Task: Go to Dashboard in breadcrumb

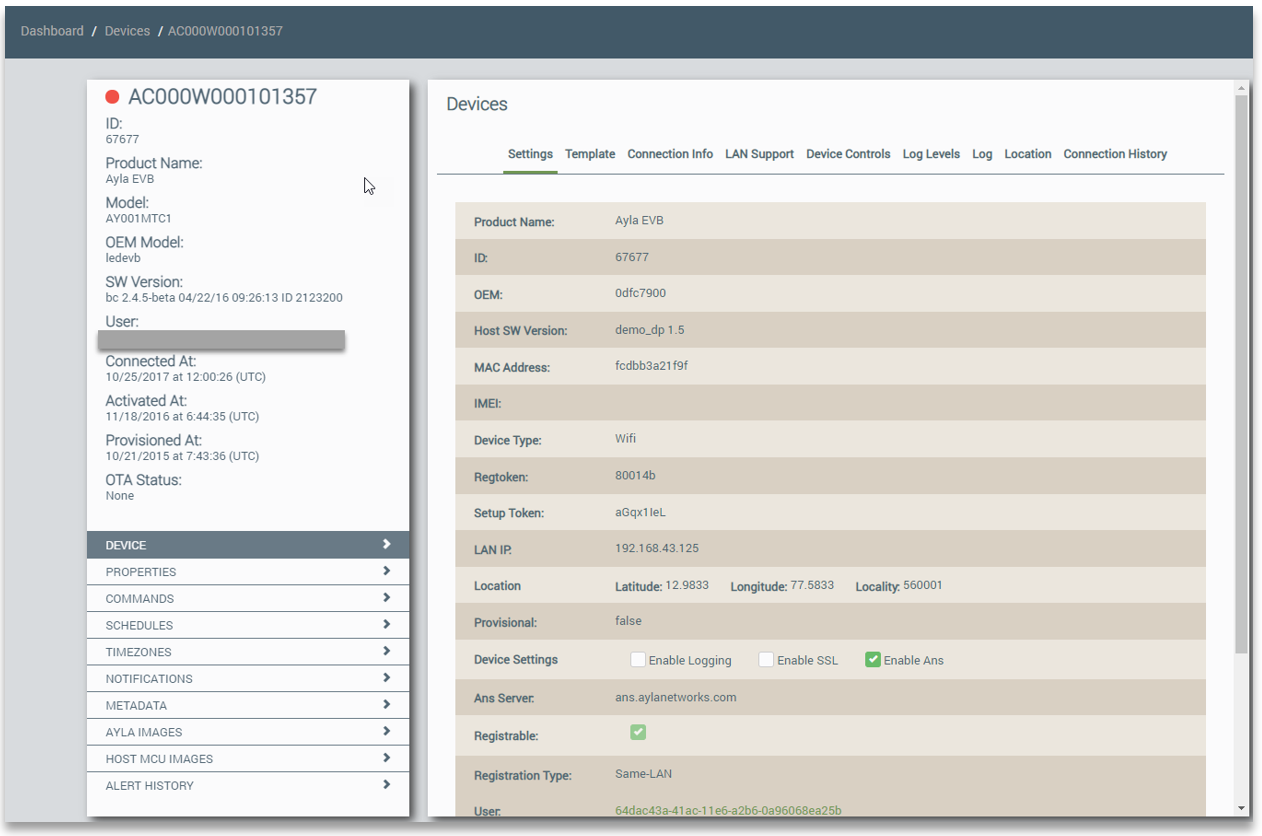Action: (52, 31)
